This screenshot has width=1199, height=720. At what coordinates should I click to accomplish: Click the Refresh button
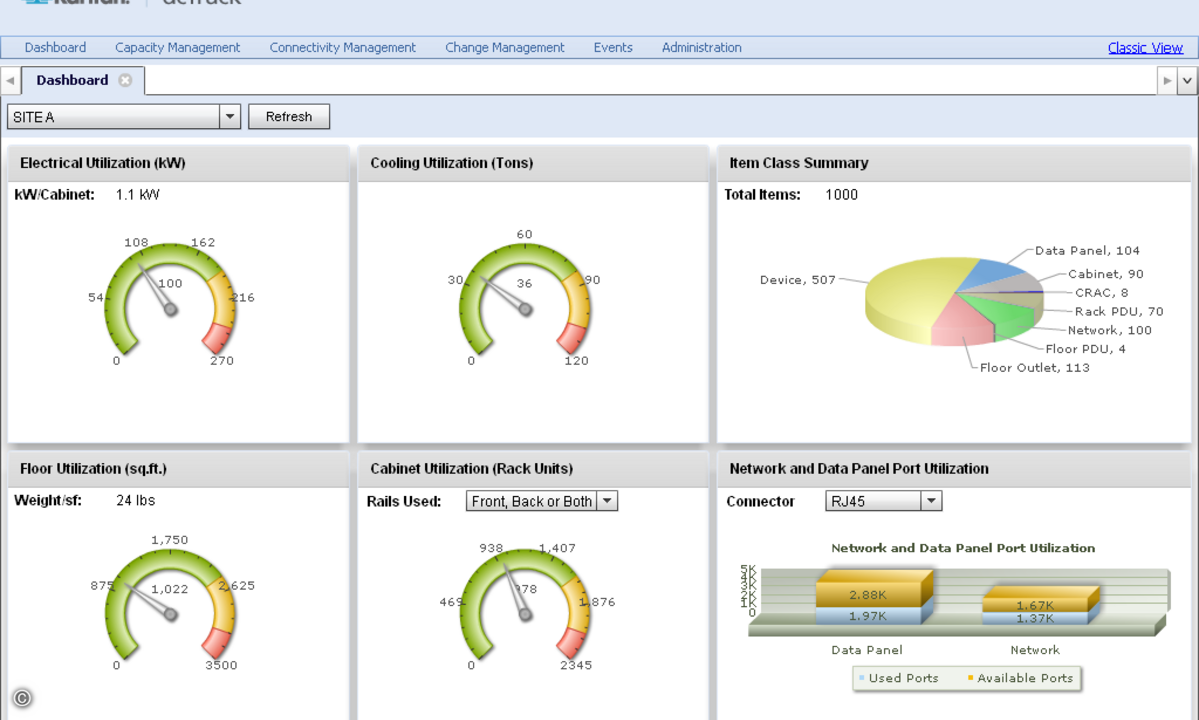tap(289, 117)
